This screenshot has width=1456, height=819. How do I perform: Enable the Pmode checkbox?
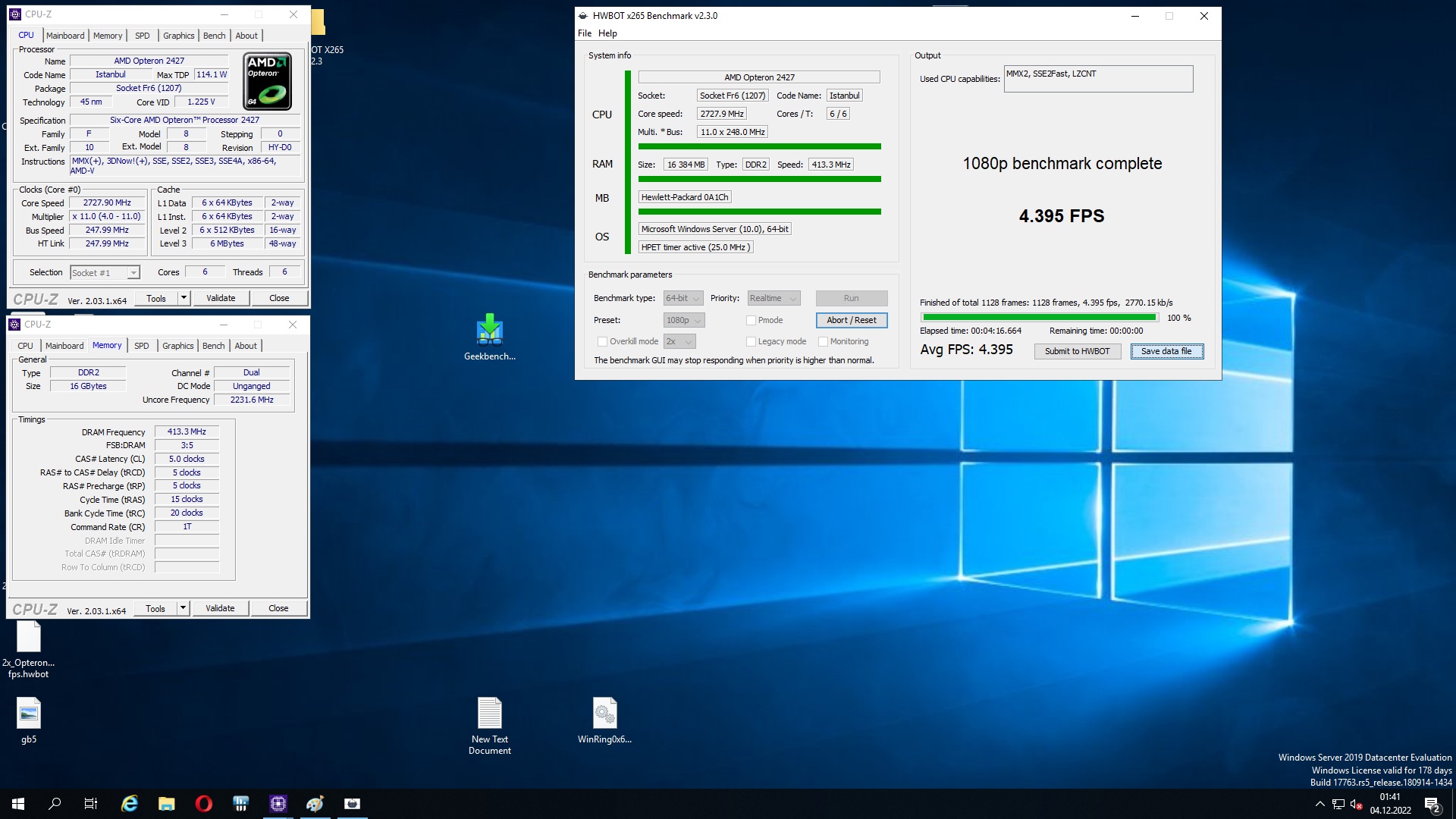[x=751, y=321]
